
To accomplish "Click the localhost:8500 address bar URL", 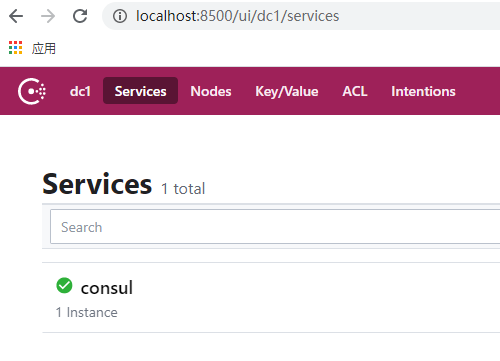I will [237, 16].
